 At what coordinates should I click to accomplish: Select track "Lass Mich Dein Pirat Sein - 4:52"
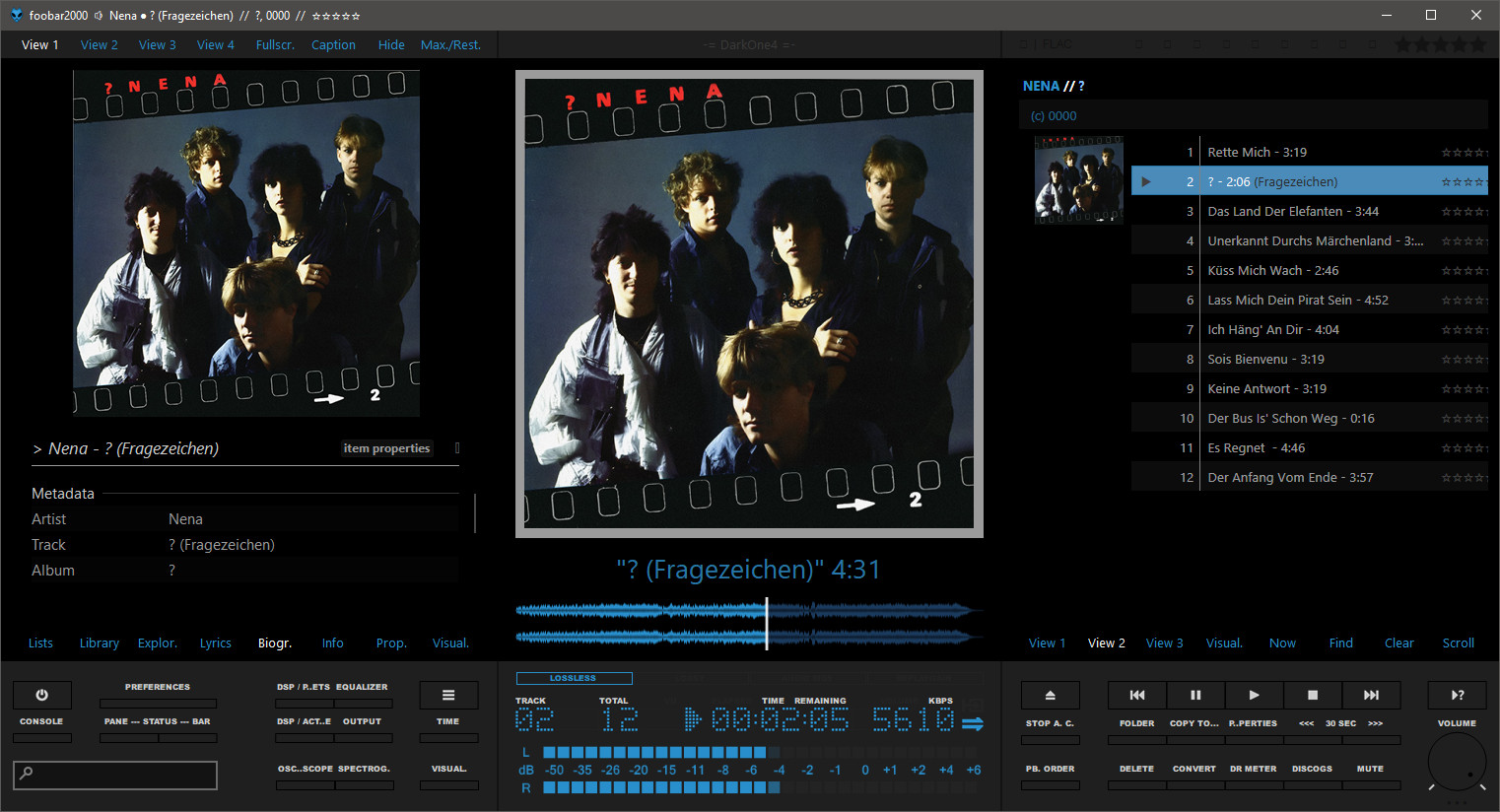pos(1310,300)
